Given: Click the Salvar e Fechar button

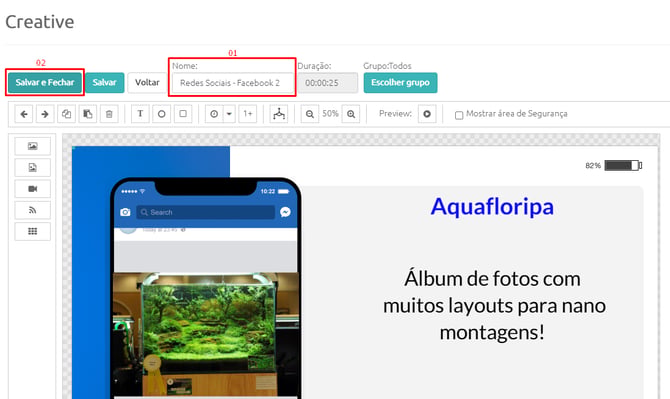Looking at the screenshot, I should coord(45,82).
